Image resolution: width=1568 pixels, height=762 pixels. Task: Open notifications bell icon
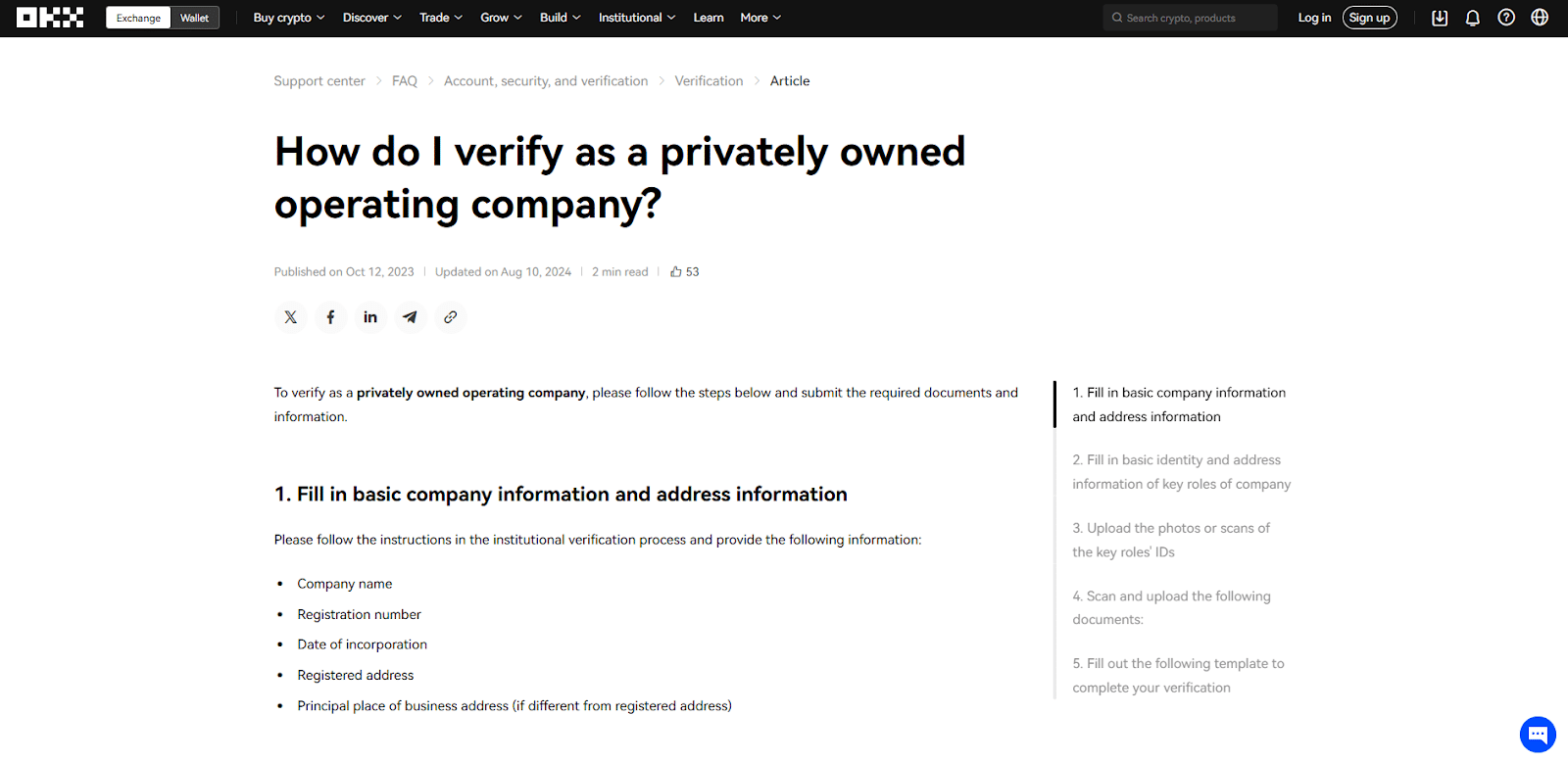(1473, 18)
